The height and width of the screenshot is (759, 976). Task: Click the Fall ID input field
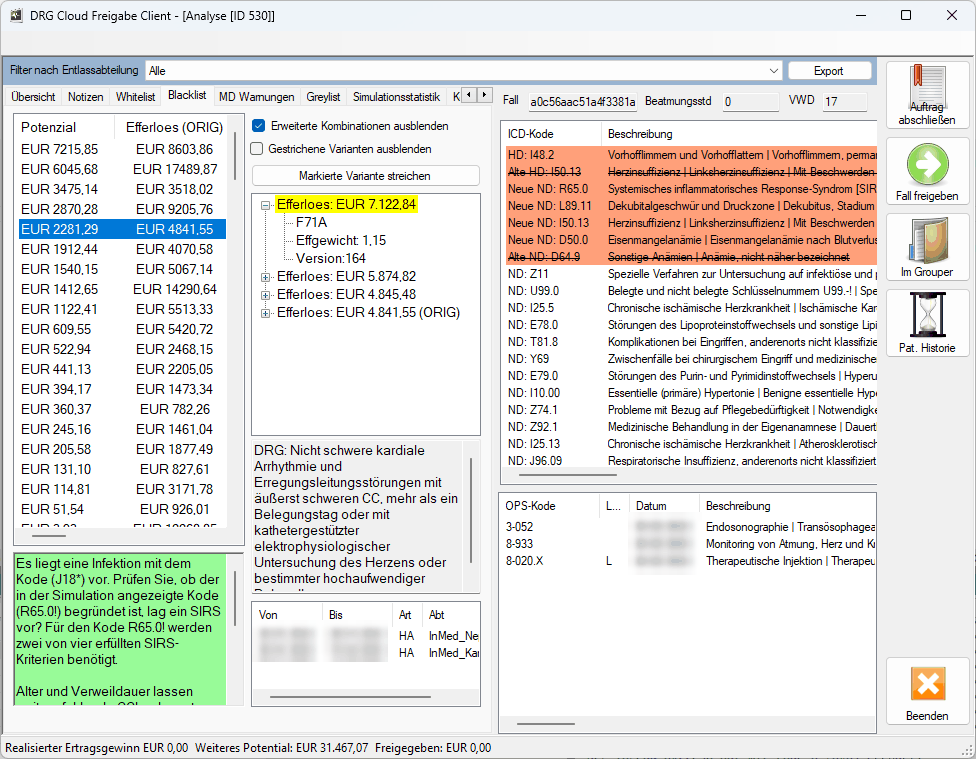tap(582, 101)
